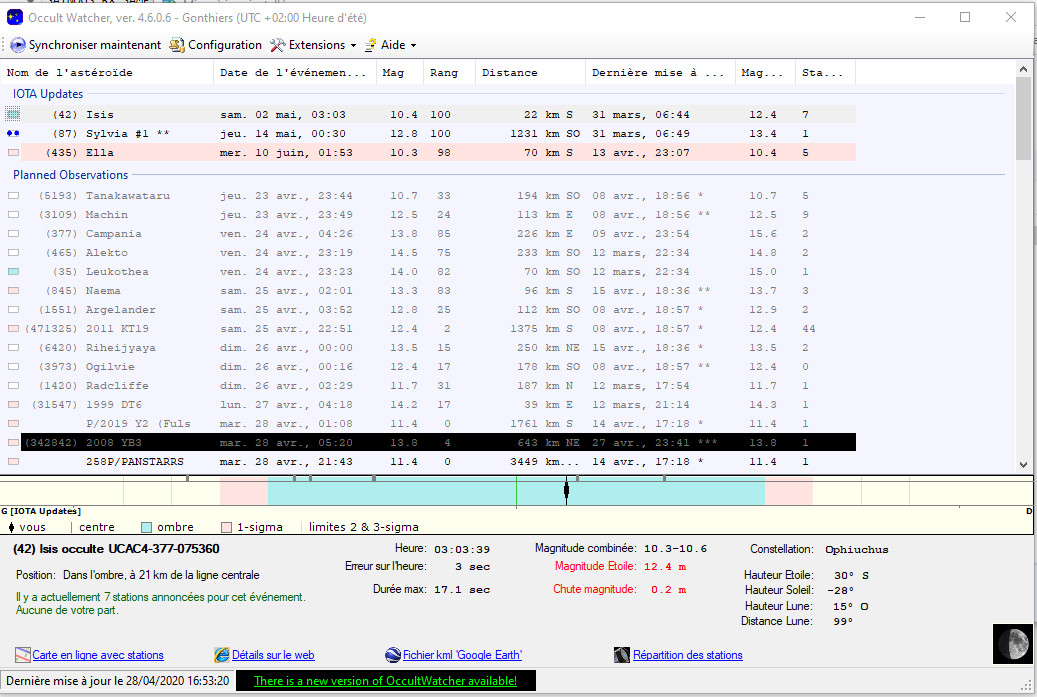The height and width of the screenshot is (697, 1037).
Task: Click status box for (3973) Ogilvie
Action: click(13, 366)
